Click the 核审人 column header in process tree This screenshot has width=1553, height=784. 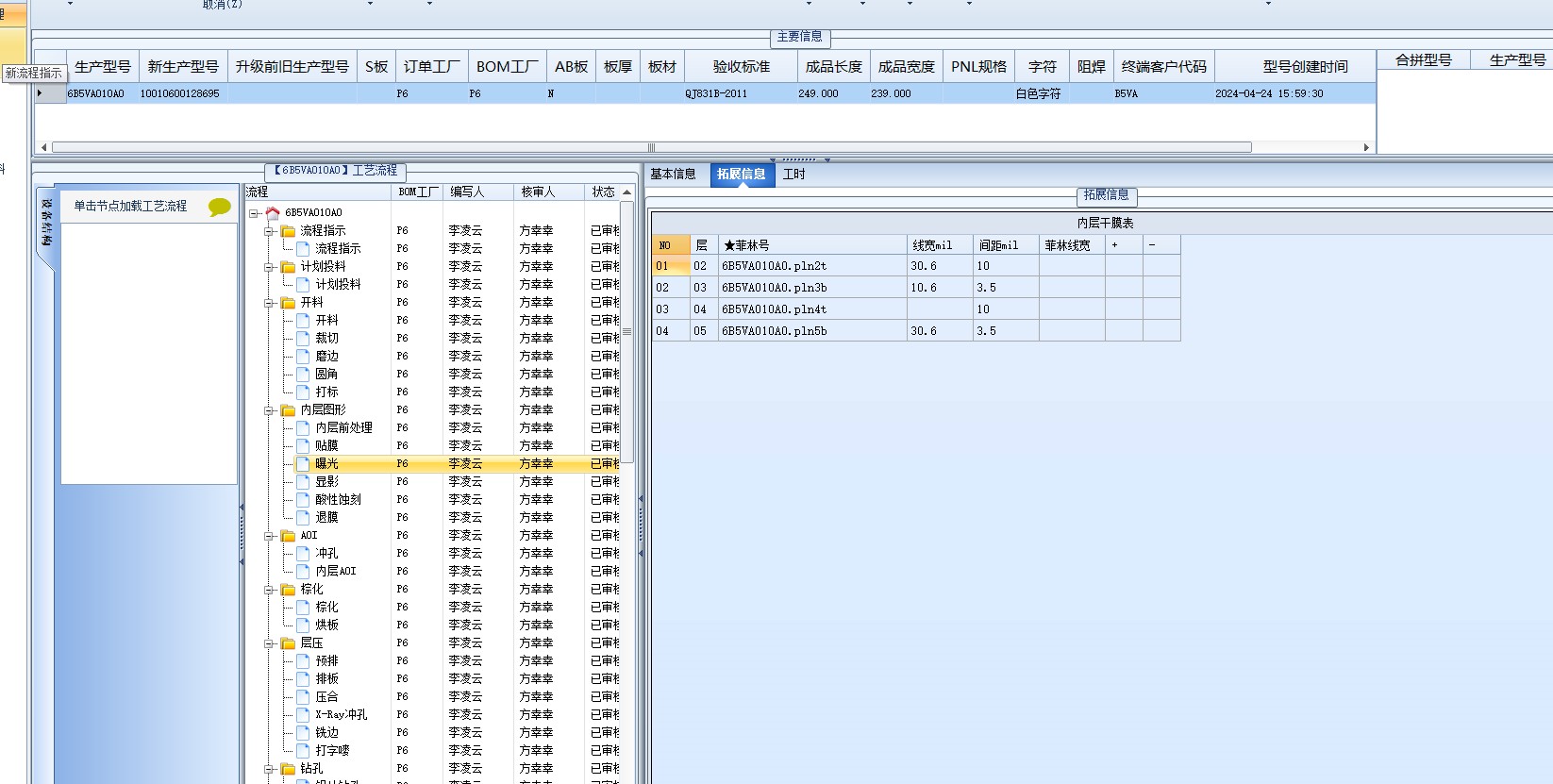point(549,192)
